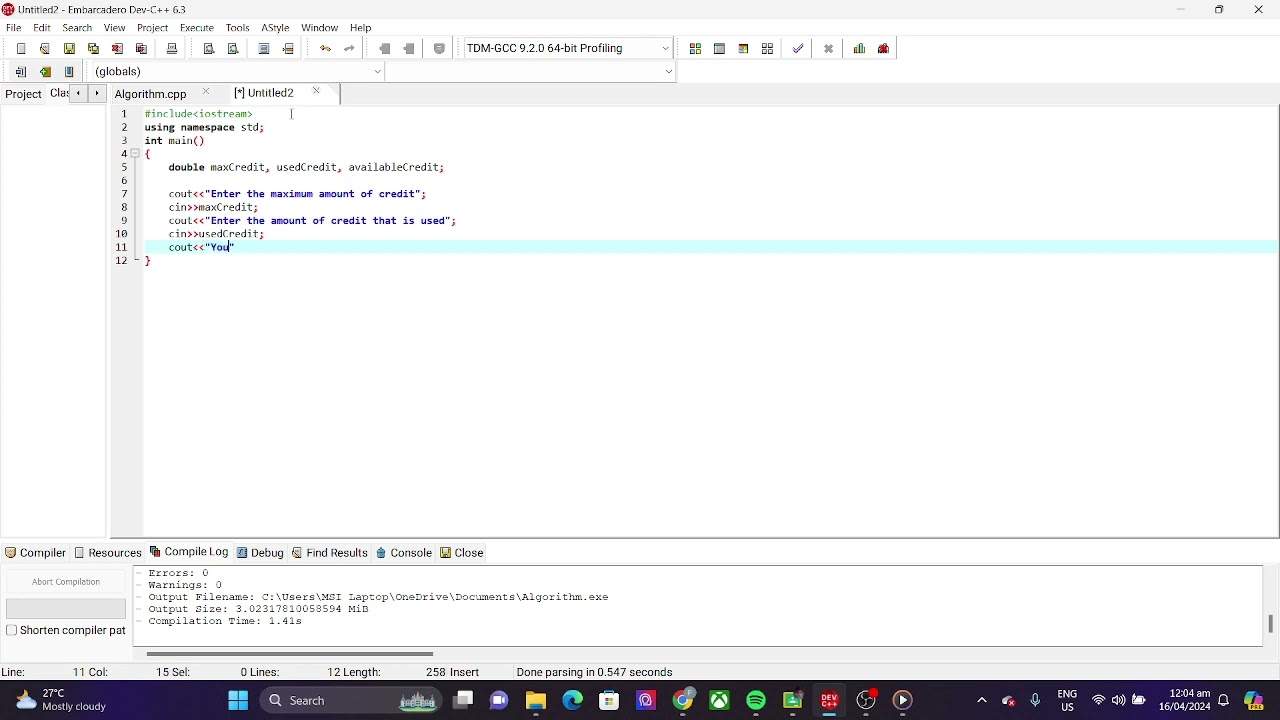This screenshot has height=720, width=1280.
Task: Click the left arrow beside Classes tab
Action: pyautogui.click(x=78, y=93)
